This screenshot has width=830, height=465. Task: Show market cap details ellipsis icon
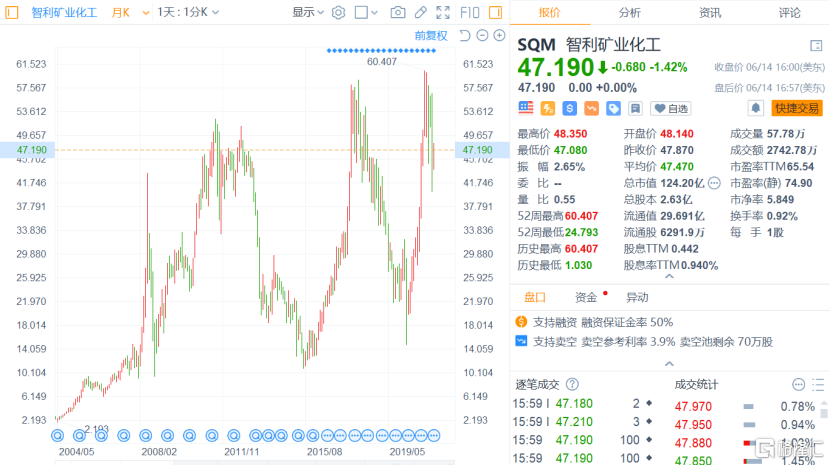[714, 183]
